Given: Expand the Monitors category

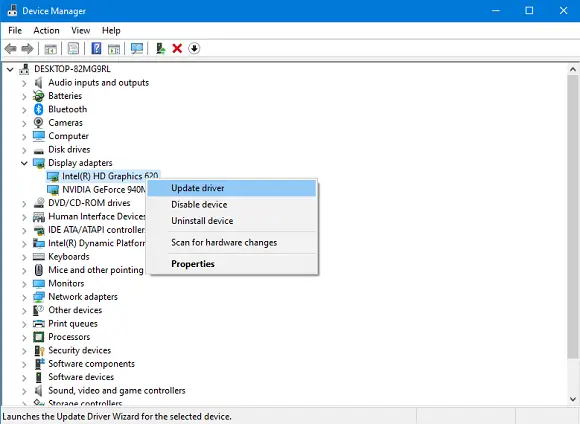Looking at the screenshot, I should click(24, 284).
